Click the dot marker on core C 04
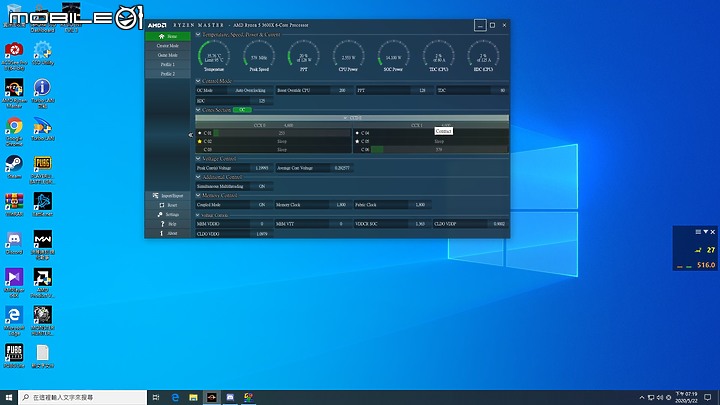The width and height of the screenshot is (720, 405). 357,133
